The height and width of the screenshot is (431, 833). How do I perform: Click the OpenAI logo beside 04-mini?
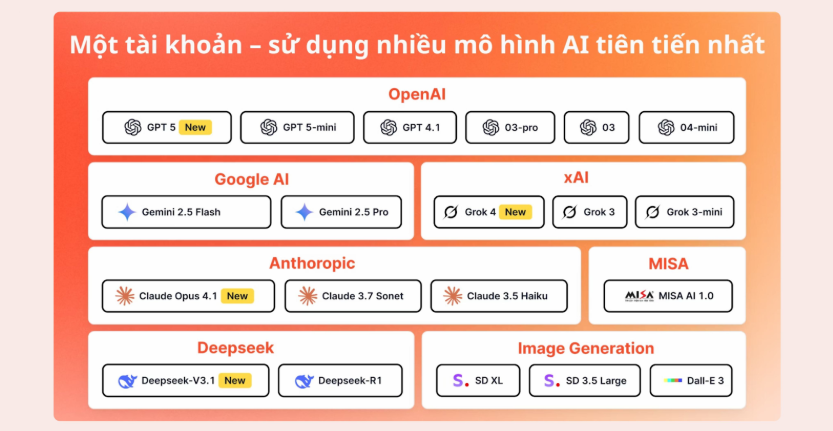pyautogui.click(x=666, y=128)
